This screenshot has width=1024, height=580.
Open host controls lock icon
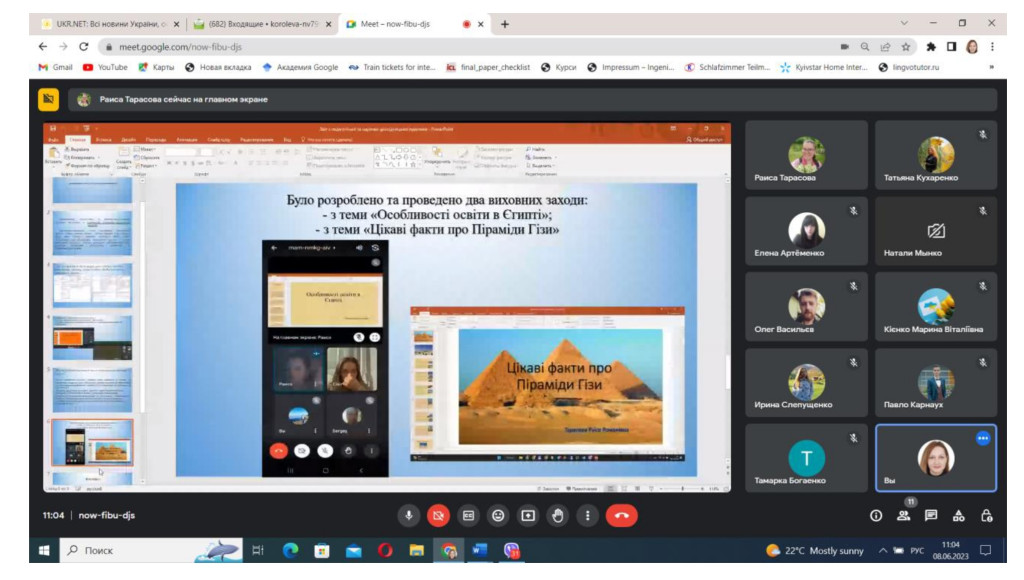click(987, 516)
